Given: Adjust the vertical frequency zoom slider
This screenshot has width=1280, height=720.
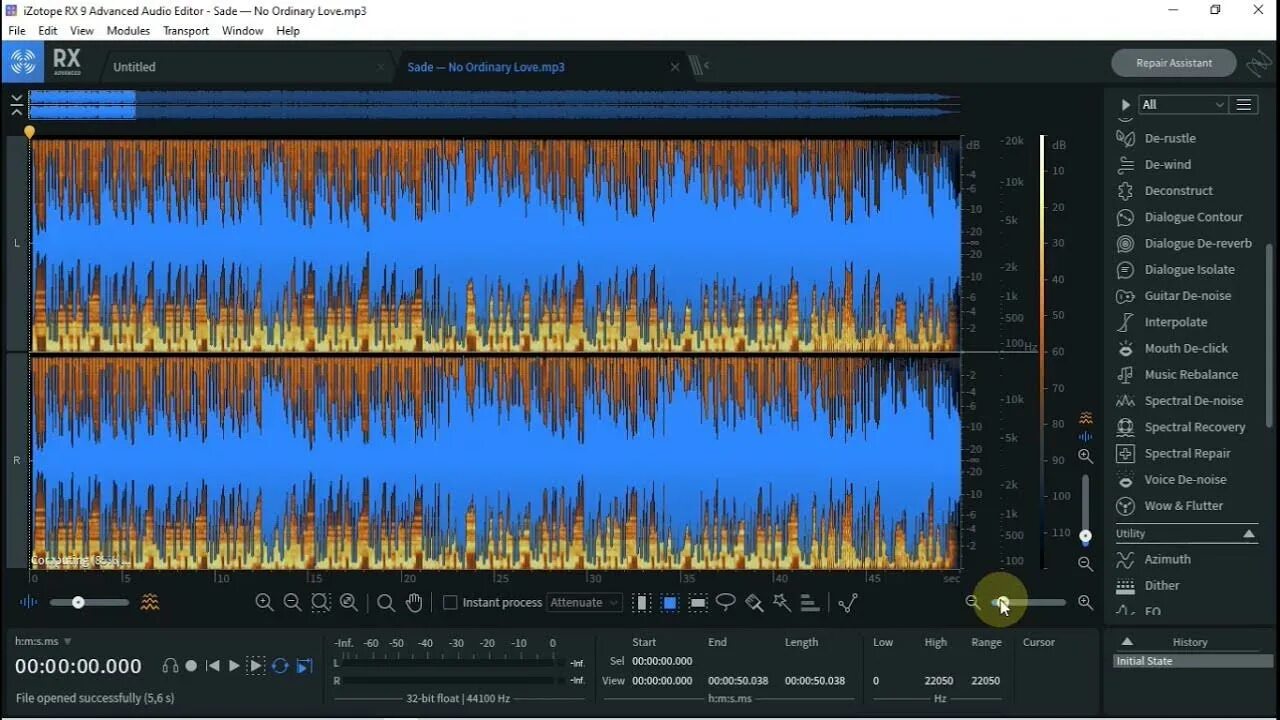Looking at the screenshot, I should coord(1085,508).
